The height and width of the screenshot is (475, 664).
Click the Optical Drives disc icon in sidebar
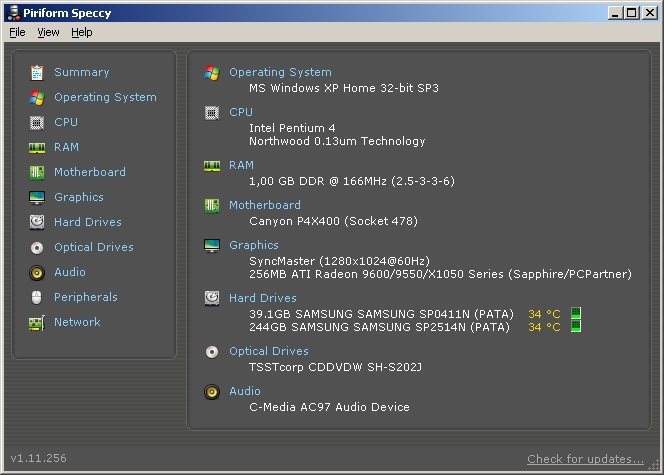tap(37, 247)
